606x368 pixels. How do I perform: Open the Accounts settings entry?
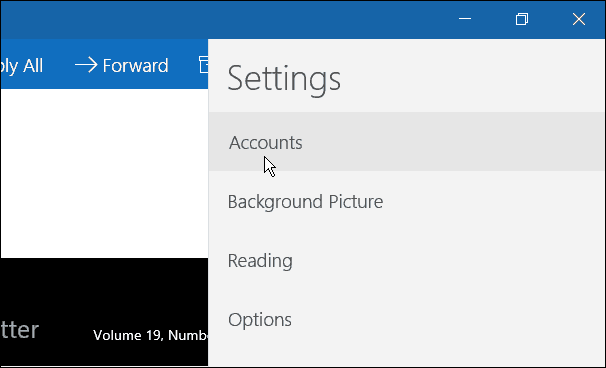[x=407, y=142]
